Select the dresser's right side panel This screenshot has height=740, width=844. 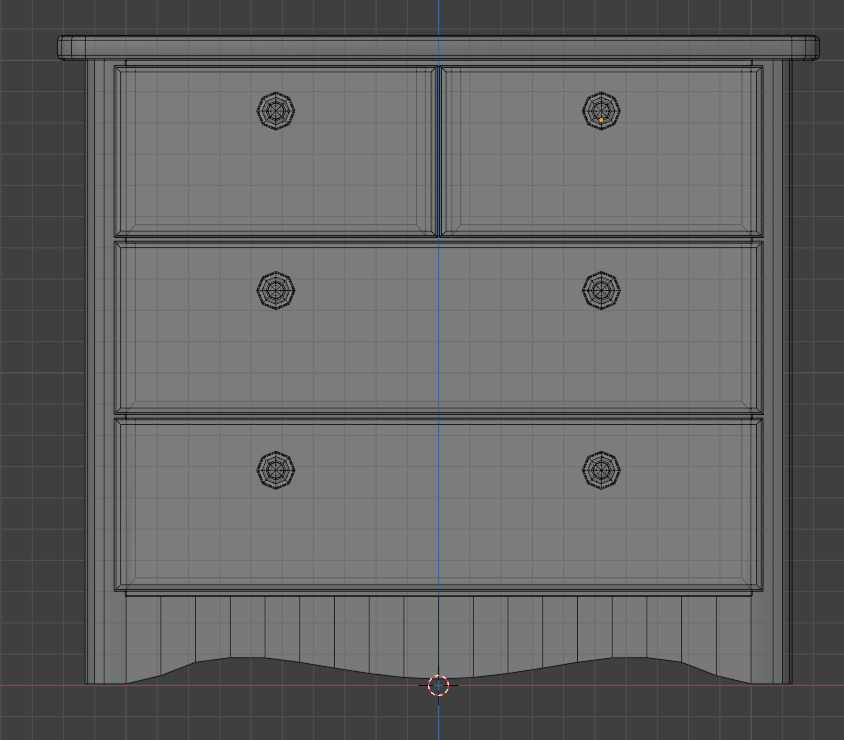[x=777, y=371]
